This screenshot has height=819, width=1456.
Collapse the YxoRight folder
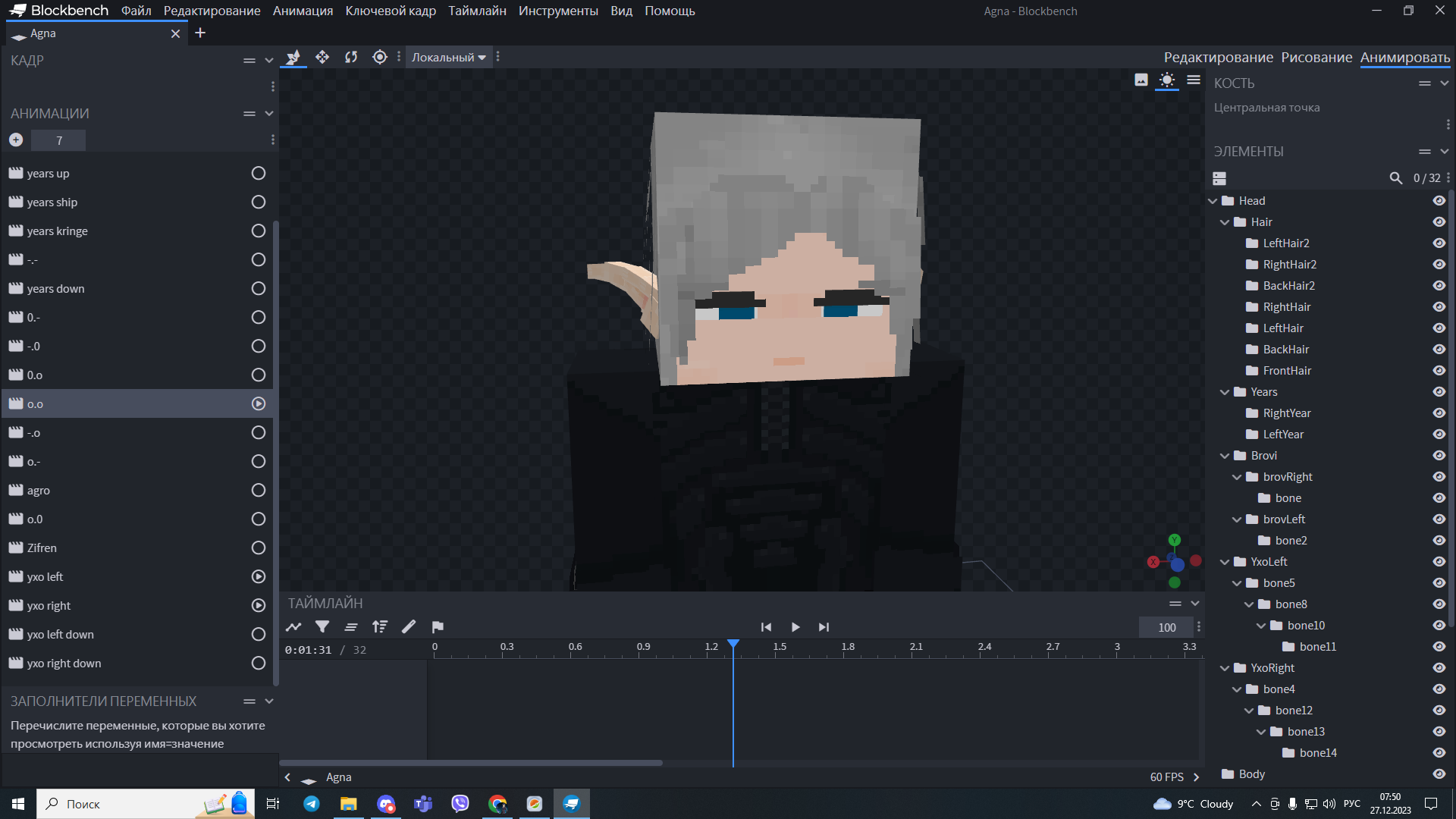(1225, 668)
